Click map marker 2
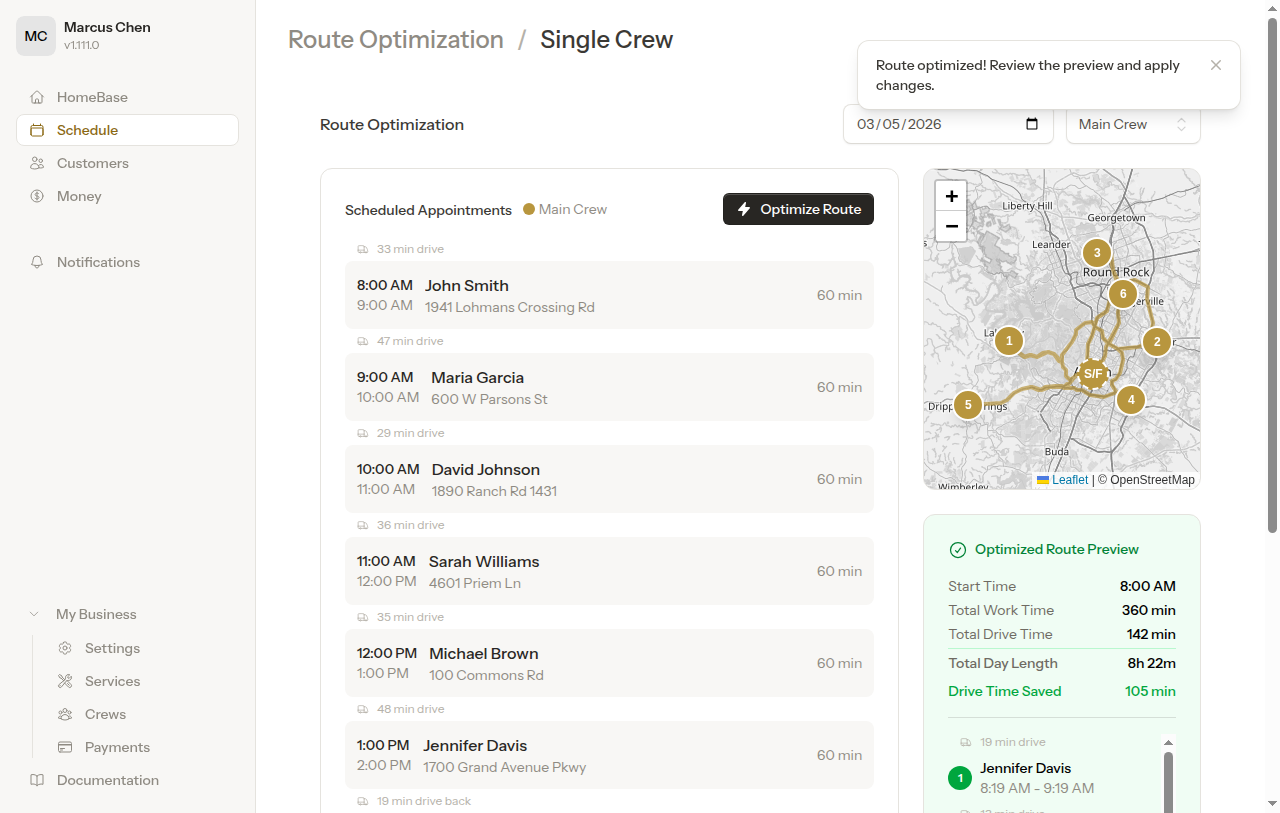The width and height of the screenshot is (1280, 813). tap(1157, 342)
